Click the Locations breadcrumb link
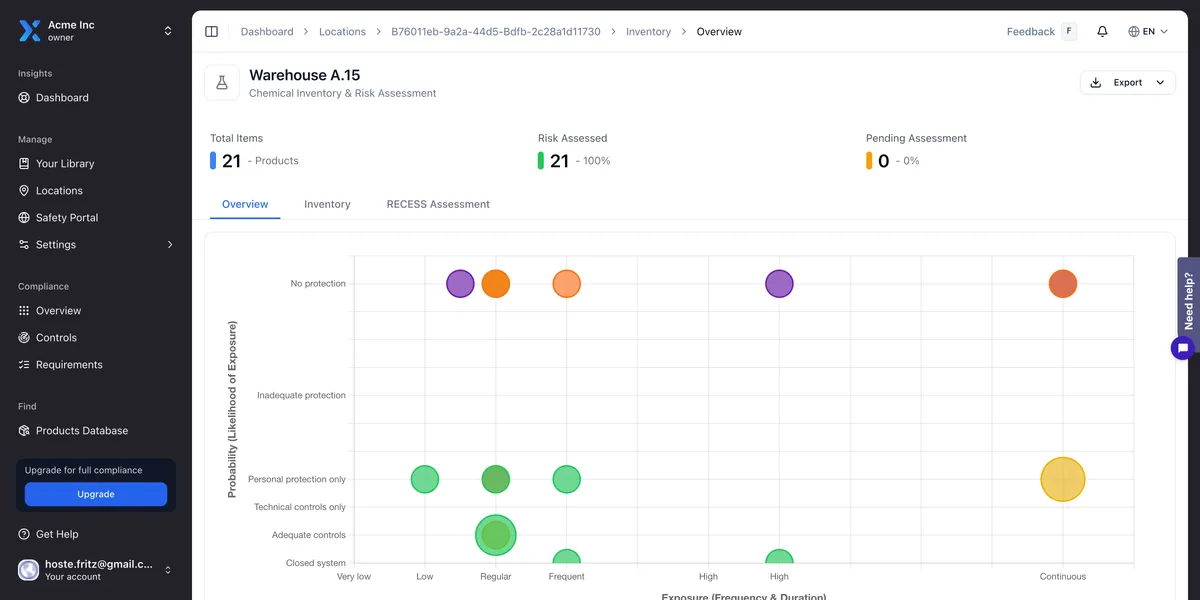This screenshot has height=600, width=1200. (x=342, y=32)
